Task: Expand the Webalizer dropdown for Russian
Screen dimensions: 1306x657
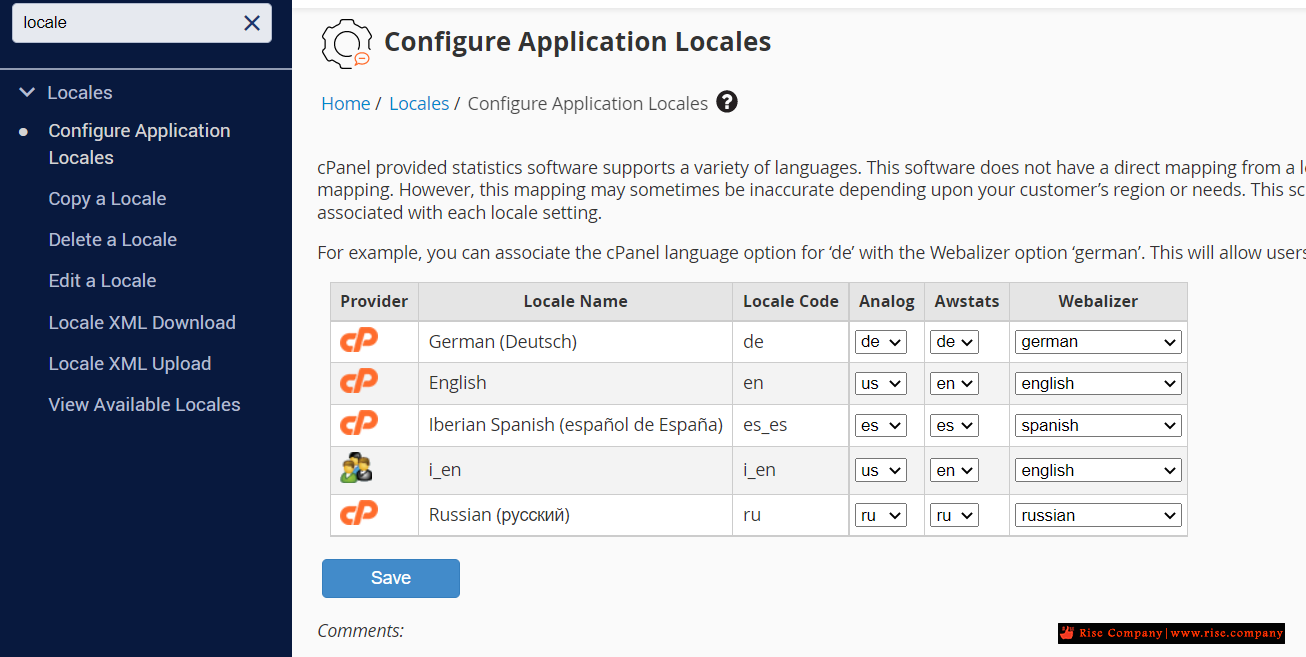Action: tap(1097, 516)
